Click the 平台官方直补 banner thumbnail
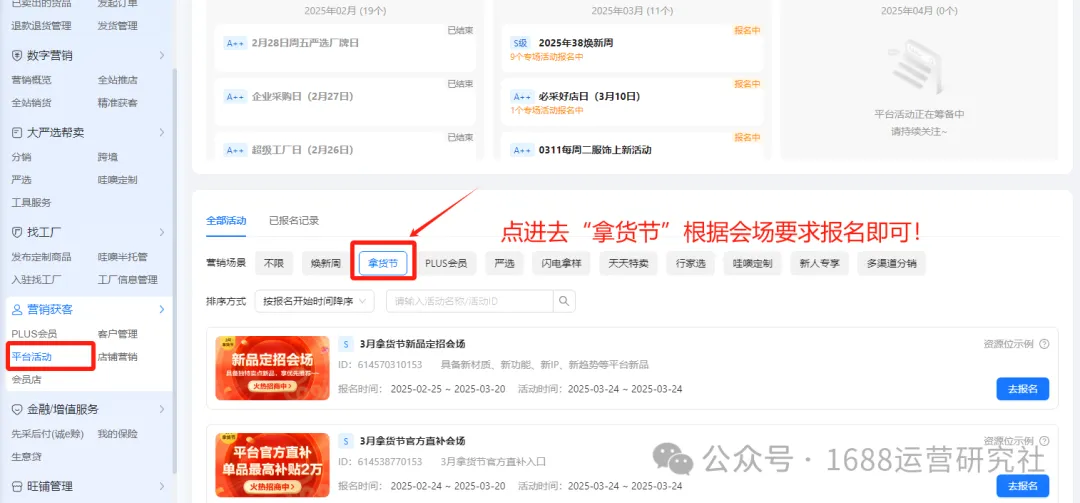Viewport: 1080px width, 503px height. pyautogui.click(x=273, y=465)
